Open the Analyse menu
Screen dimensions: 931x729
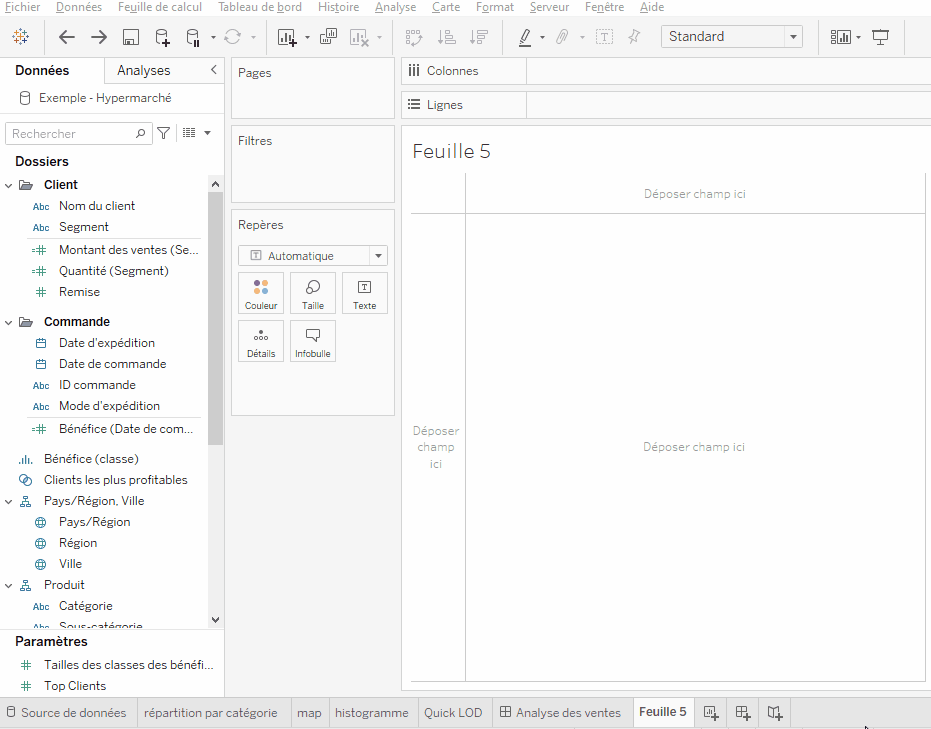click(x=395, y=7)
